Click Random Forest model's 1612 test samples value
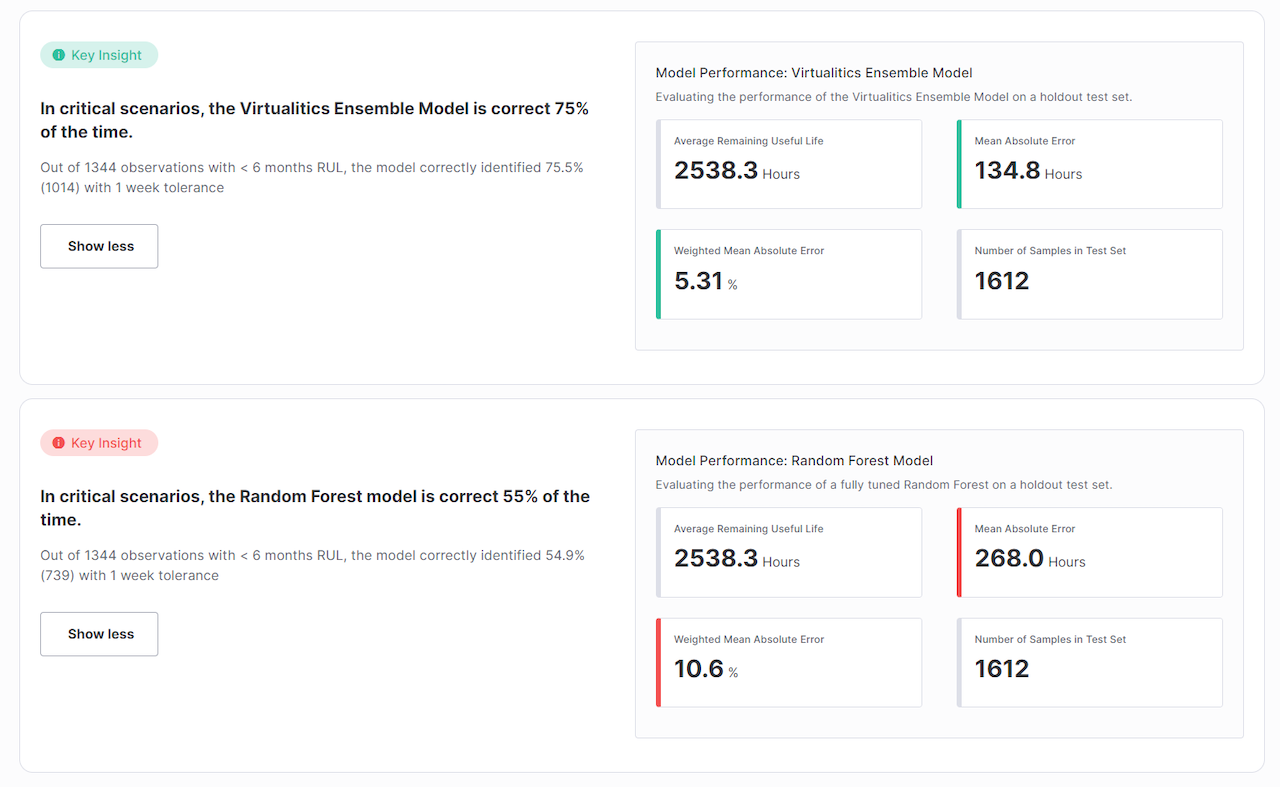 (x=1002, y=669)
